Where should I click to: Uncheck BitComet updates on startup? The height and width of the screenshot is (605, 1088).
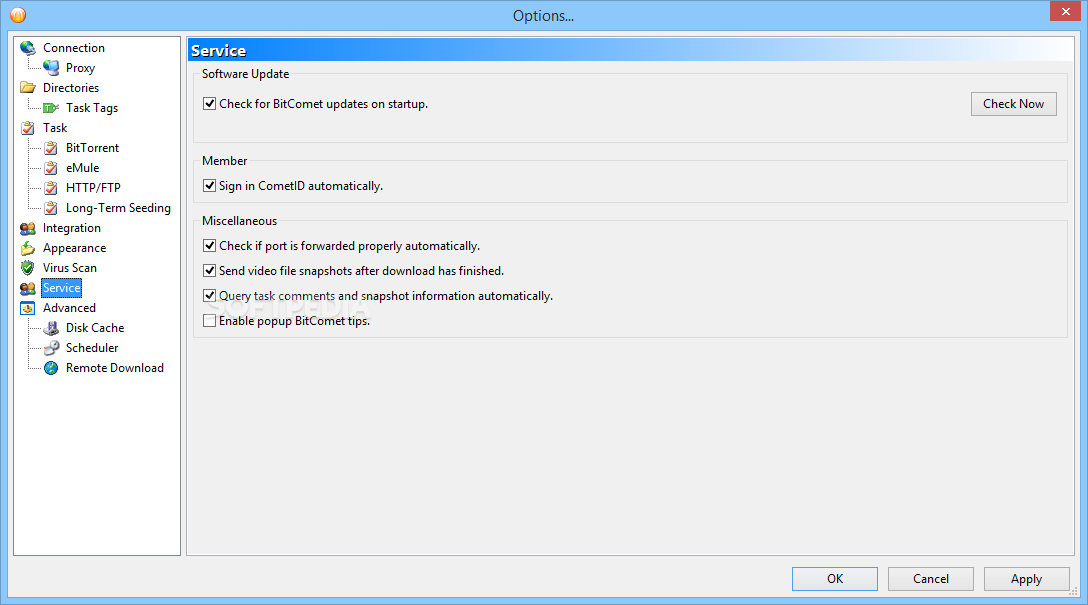tap(210, 103)
